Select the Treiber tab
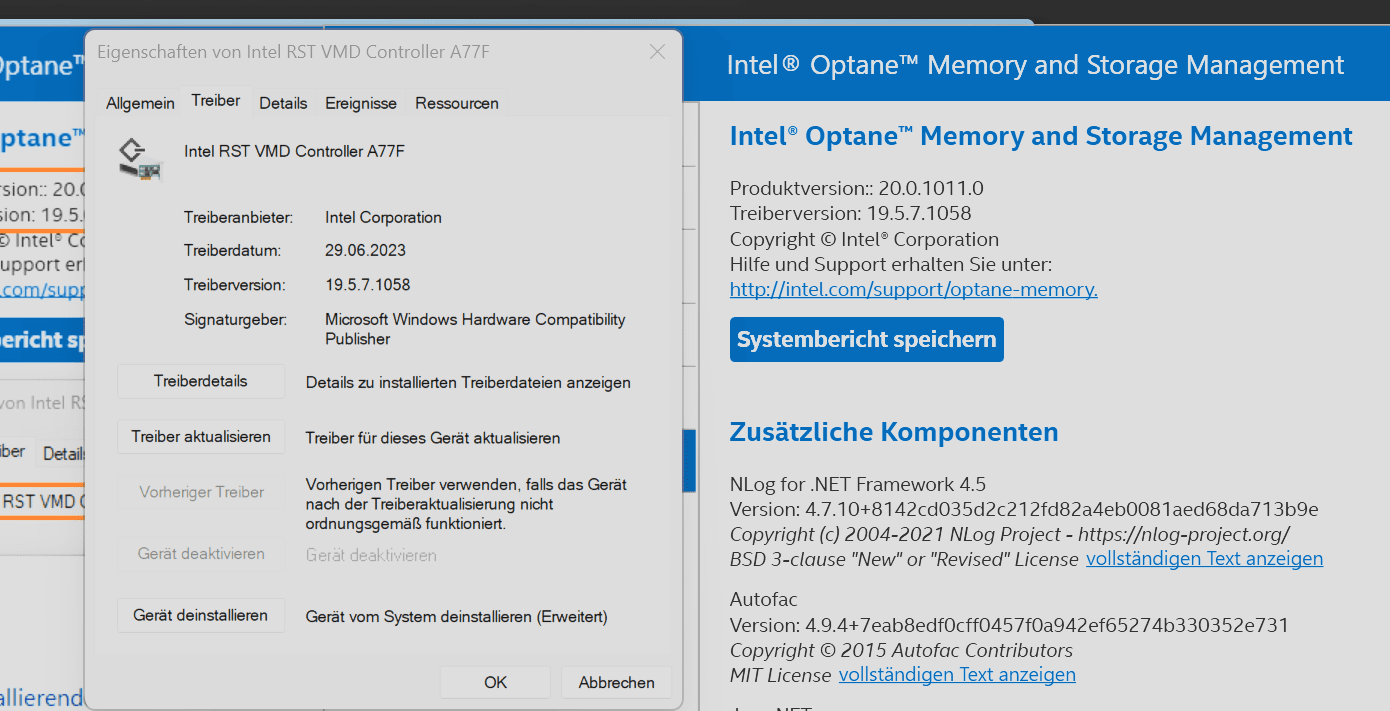 tap(216, 101)
